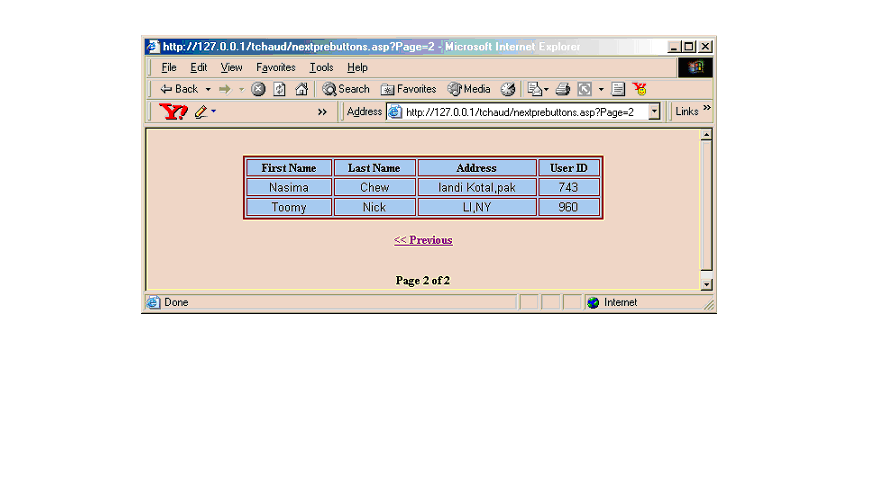Click the Yahoo Messenger smiley icon
This screenshot has height=479, width=883.
tap(639, 89)
